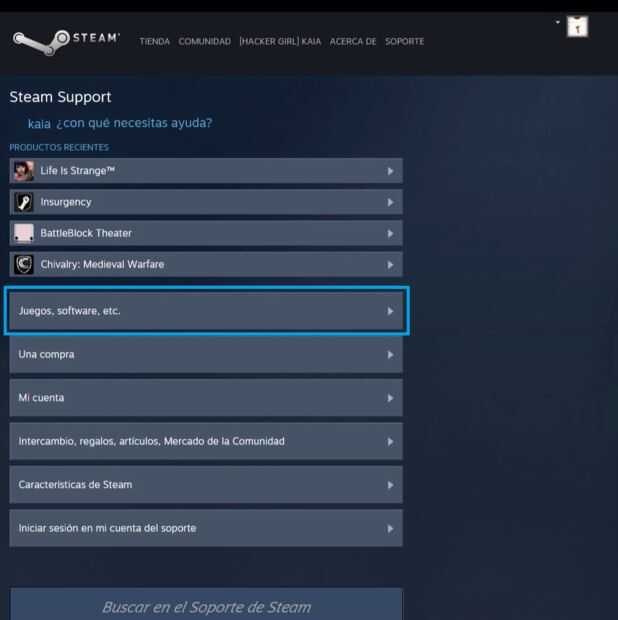Select Life Is Strange product

206,171
